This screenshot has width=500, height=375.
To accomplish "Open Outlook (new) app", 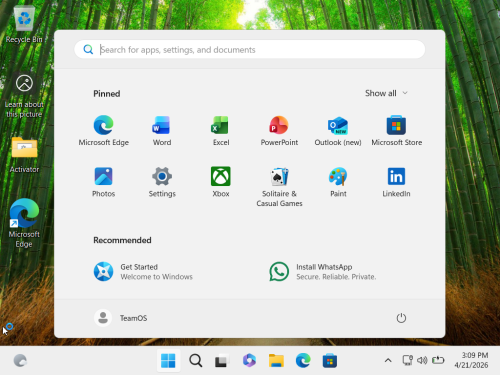I will tap(338, 131).
